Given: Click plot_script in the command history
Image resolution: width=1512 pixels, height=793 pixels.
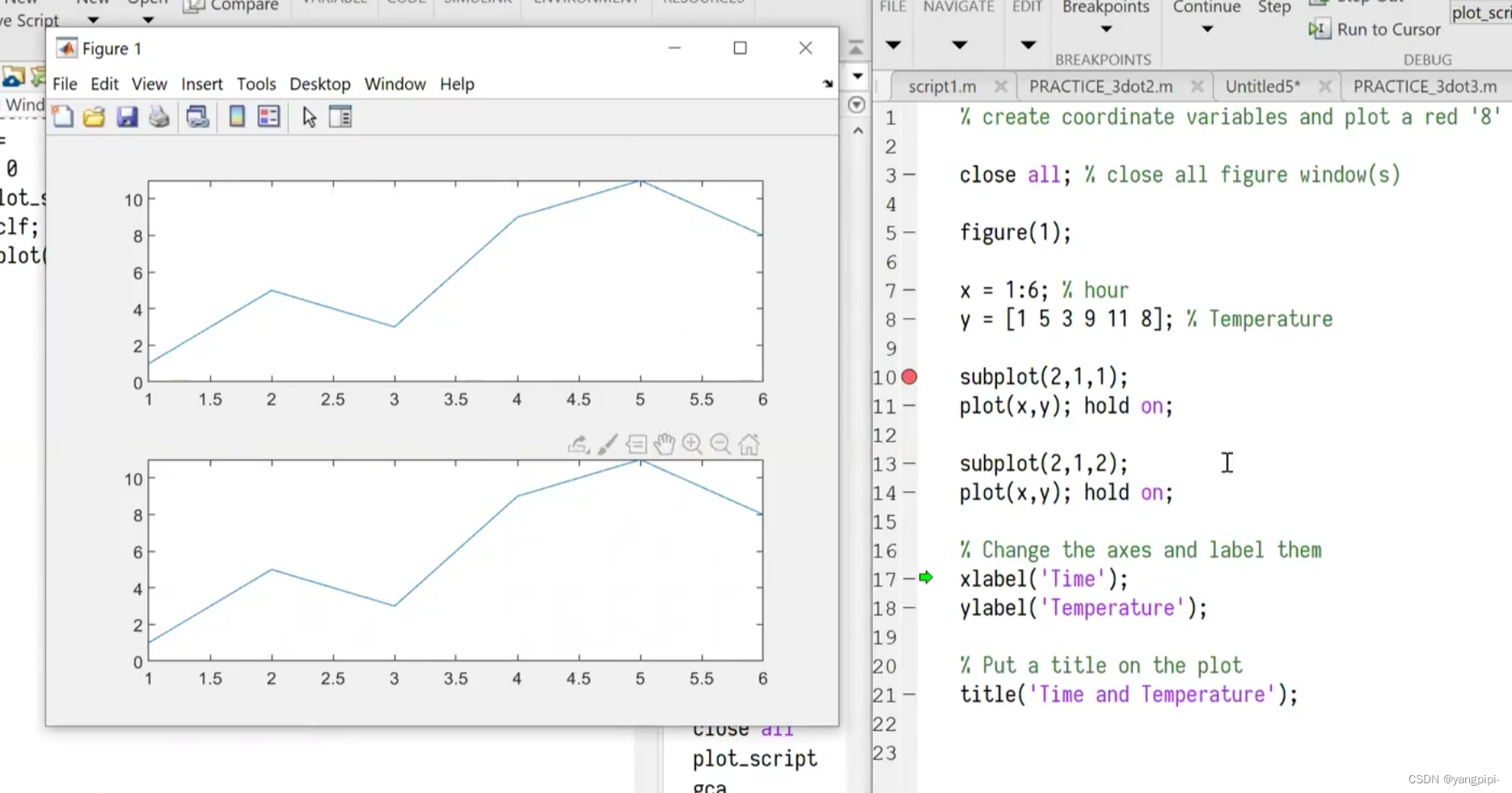Looking at the screenshot, I should point(754,758).
